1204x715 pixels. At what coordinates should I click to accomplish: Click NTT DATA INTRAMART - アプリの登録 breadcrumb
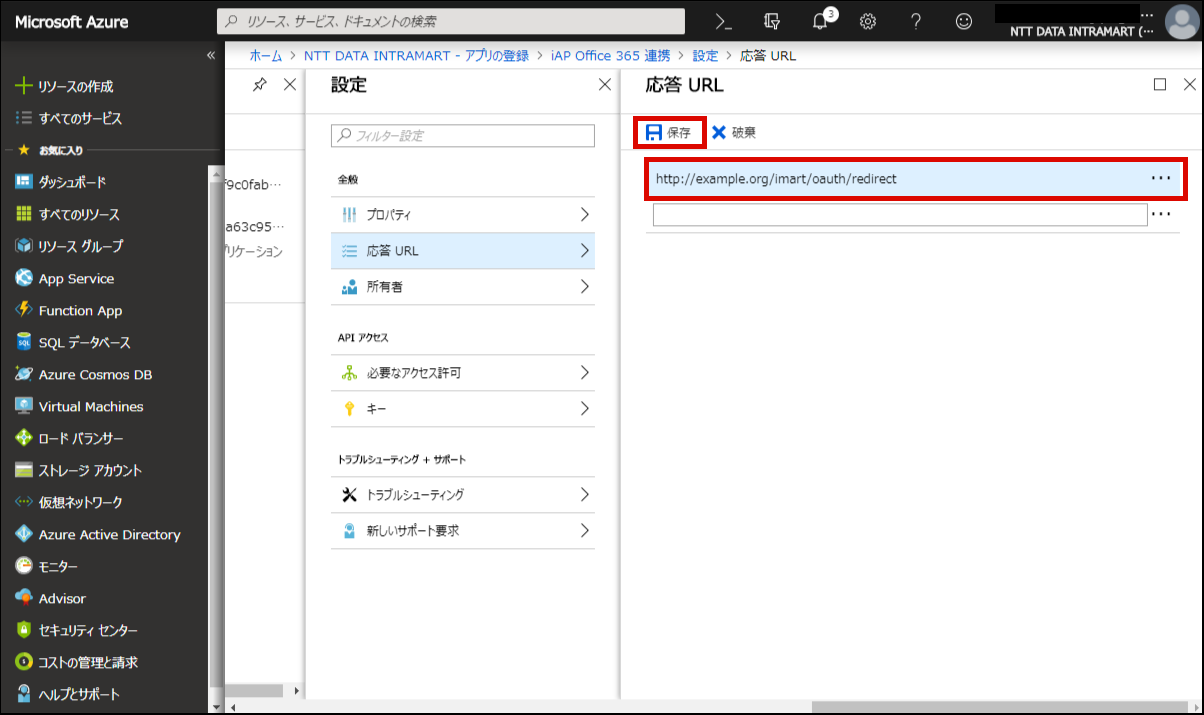[416, 55]
